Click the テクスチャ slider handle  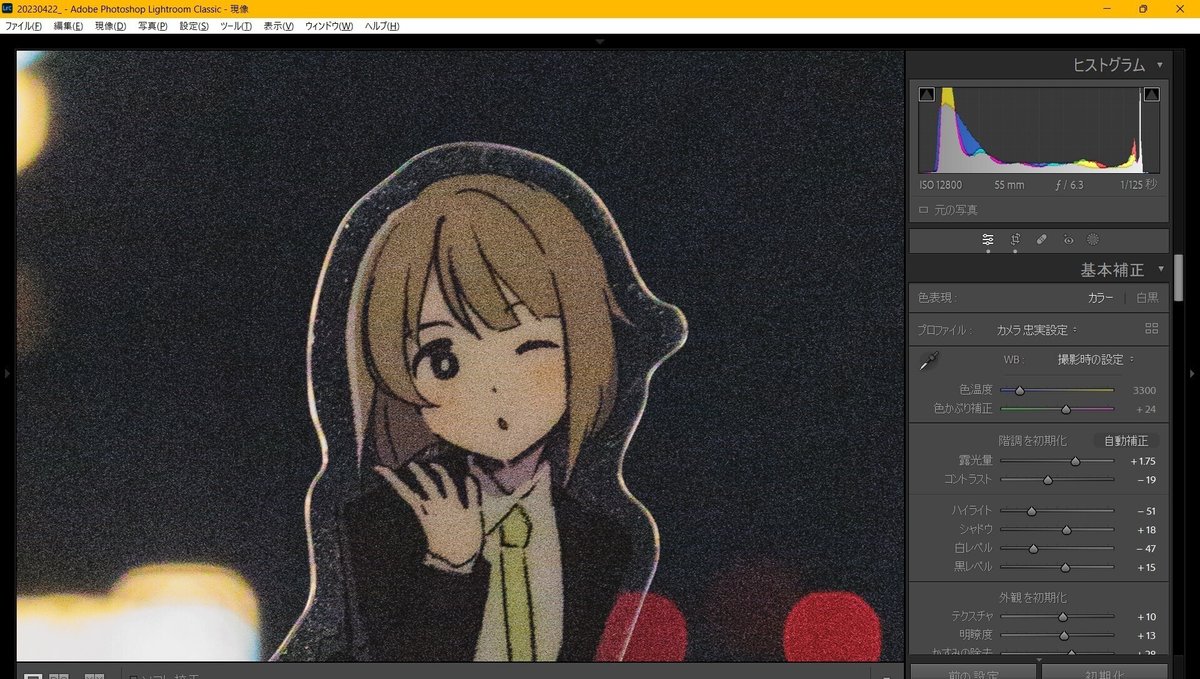1062,617
